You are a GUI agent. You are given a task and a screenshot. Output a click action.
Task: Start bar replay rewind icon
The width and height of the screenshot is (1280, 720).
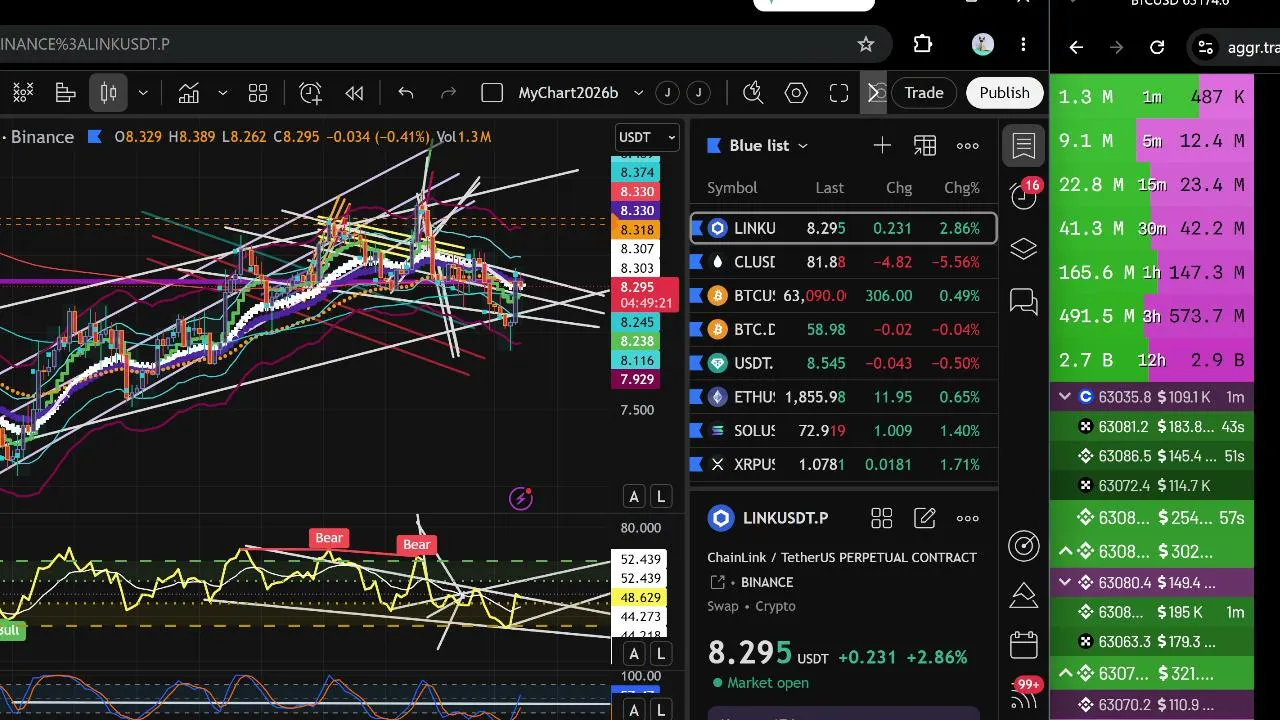point(354,93)
